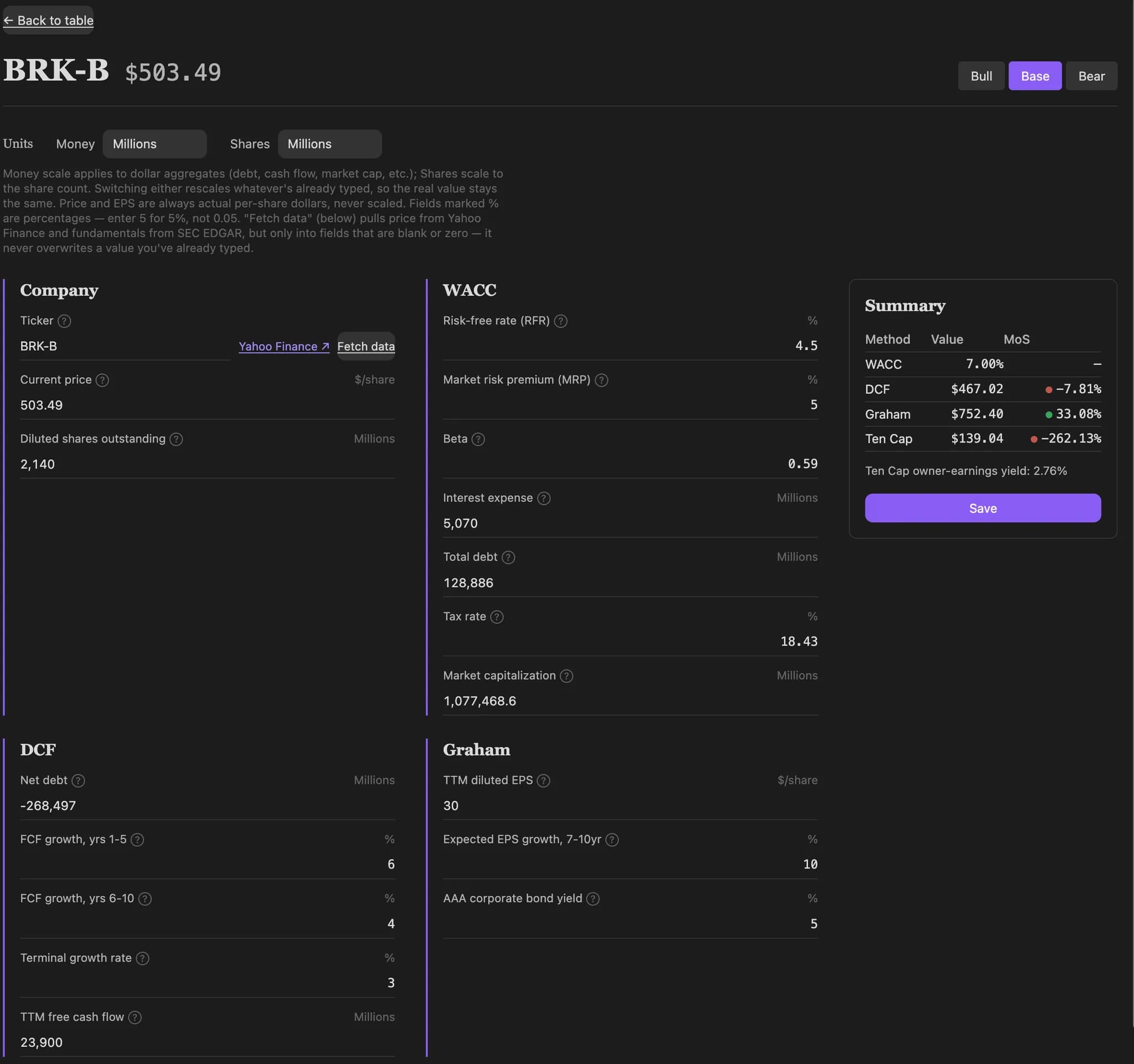Open the Money units dropdown
Screen dimensions: 1134x1064
[x=154, y=144]
